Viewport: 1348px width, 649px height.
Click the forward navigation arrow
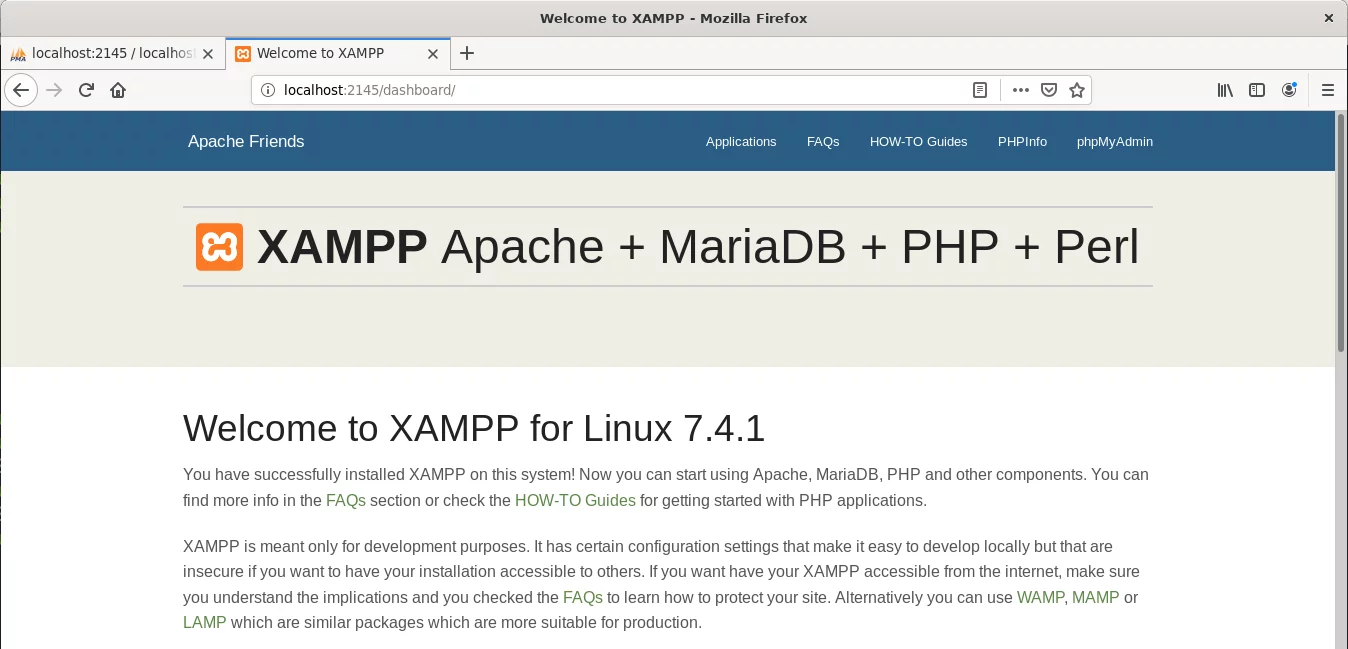click(54, 90)
